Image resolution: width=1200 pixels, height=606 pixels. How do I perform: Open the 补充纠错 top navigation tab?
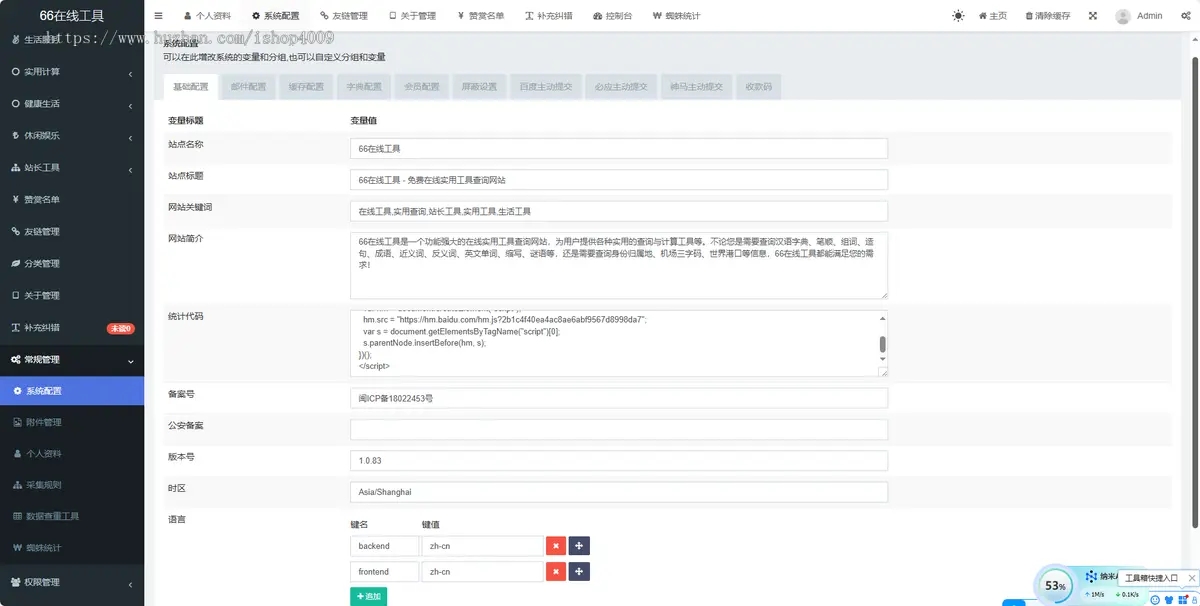tap(548, 16)
